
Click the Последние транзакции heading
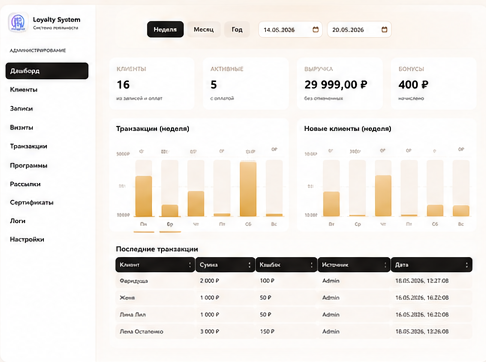point(157,249)
